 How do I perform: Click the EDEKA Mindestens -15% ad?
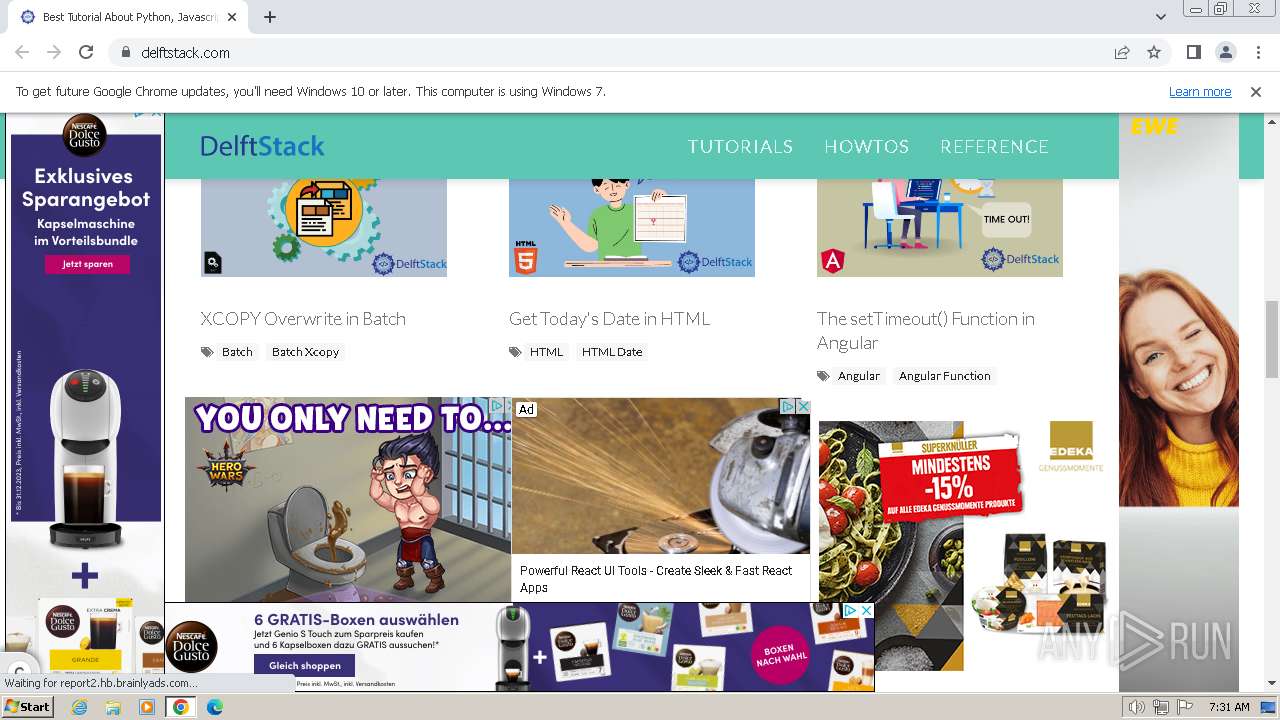964,545
